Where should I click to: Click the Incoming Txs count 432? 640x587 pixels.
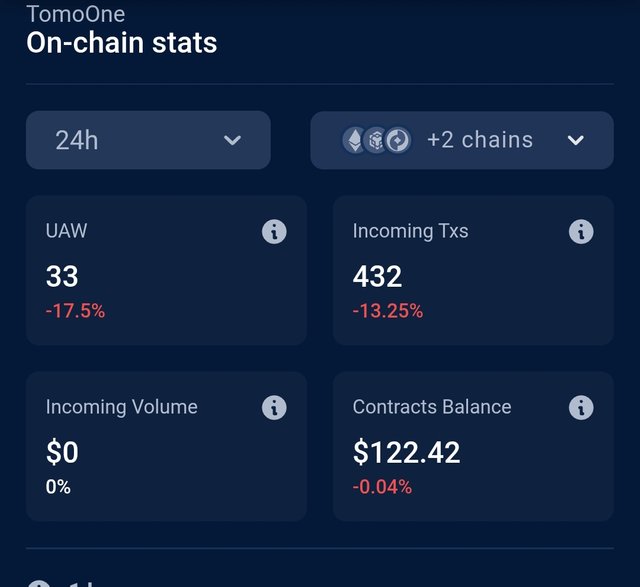click(377, 277)
